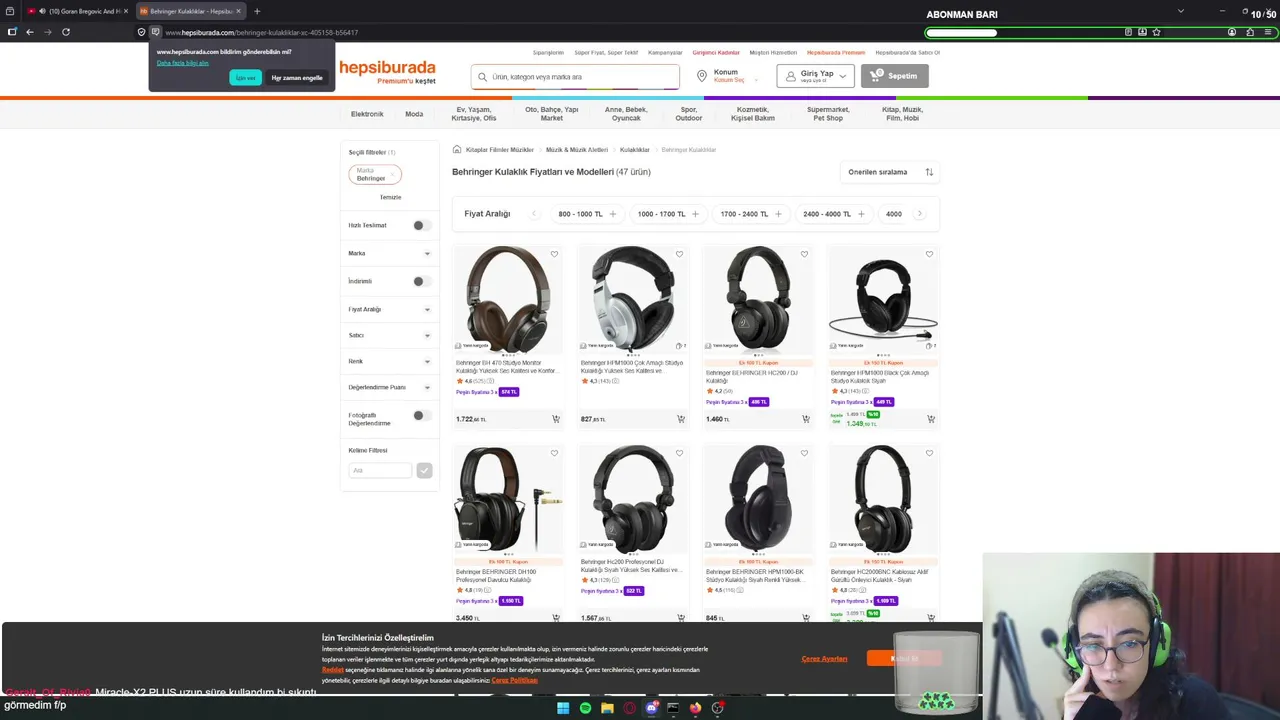Favorite the BH 470 Stüdyo Monitor headphone

click(554, 254)
